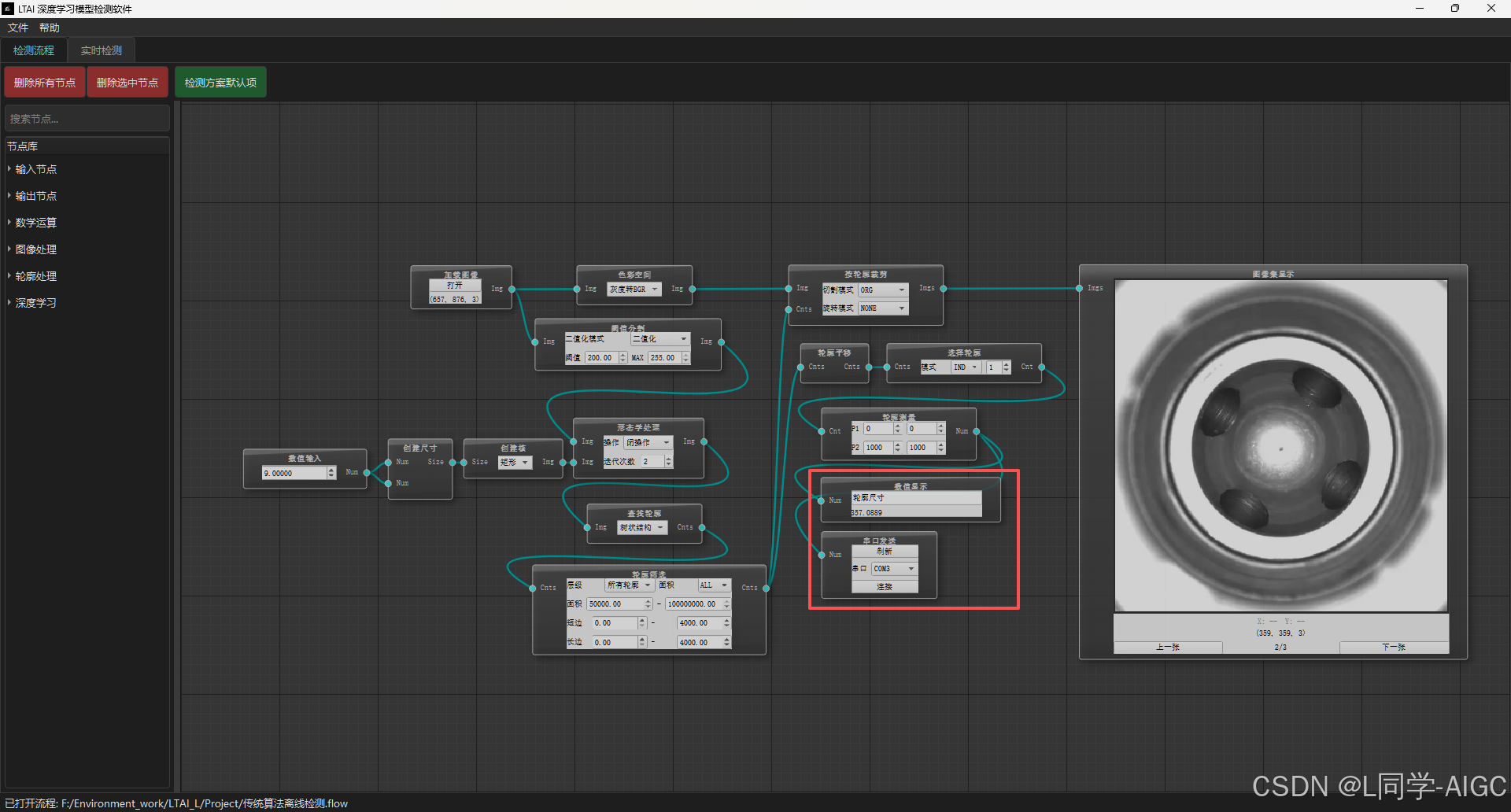Open the COM3 serial port dropdown
The width and height of the screenshot is (1511, 812).
coord(894,569)
